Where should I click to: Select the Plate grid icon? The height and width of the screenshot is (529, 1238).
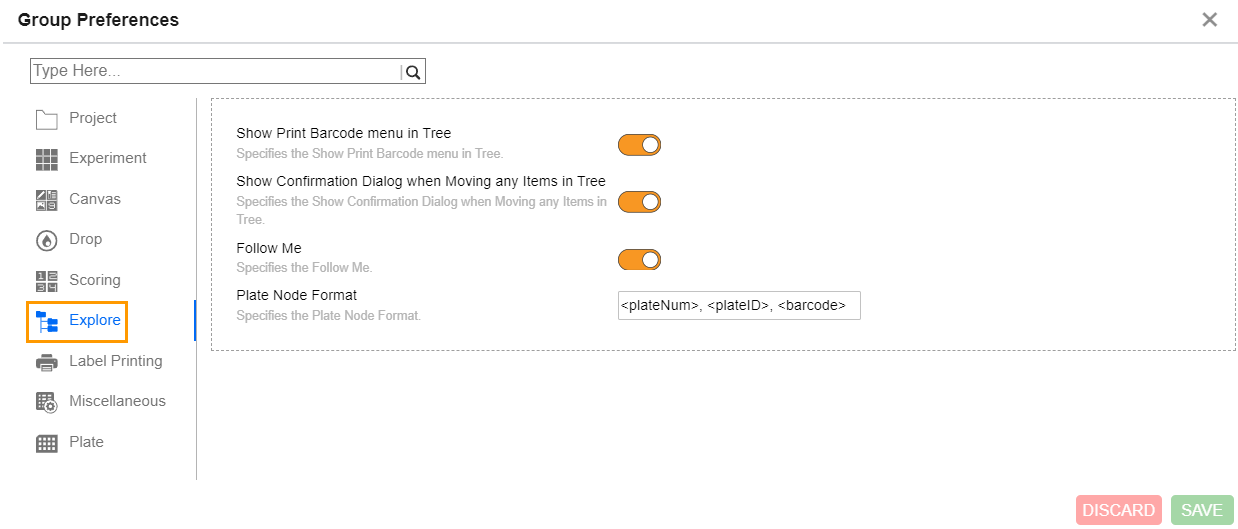47,443
